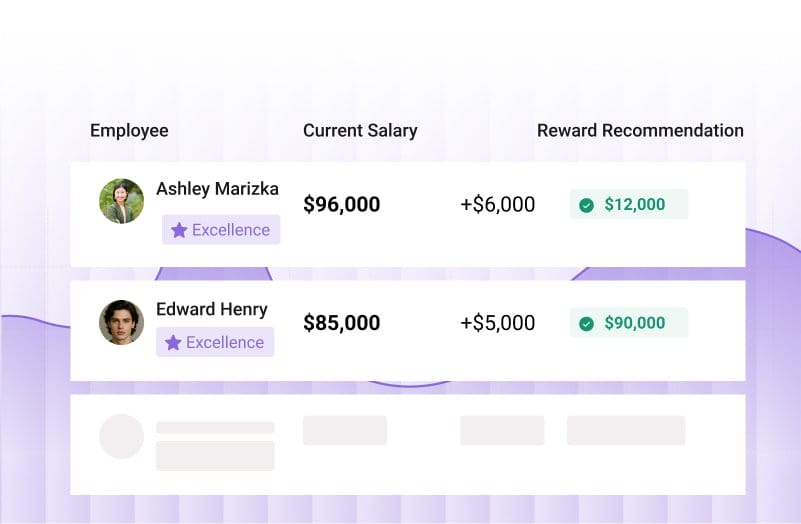
Task: Click Edward Henry's profile photo
Action: pos(121,323)
